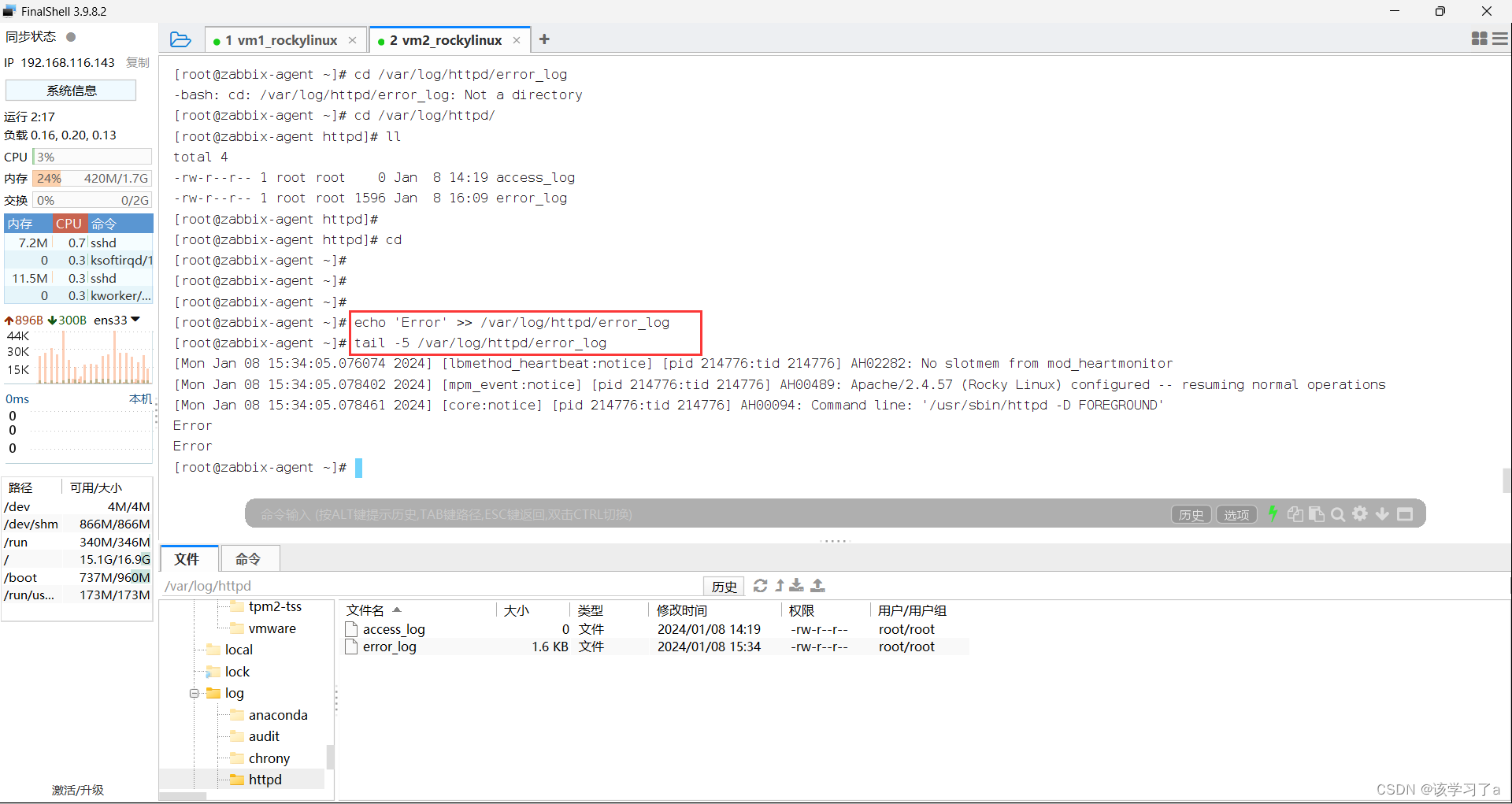Switch to the vm2_rockylinux tab
Image resolution: width=1512 pixels, height=804 pixels.
point(446,40)
